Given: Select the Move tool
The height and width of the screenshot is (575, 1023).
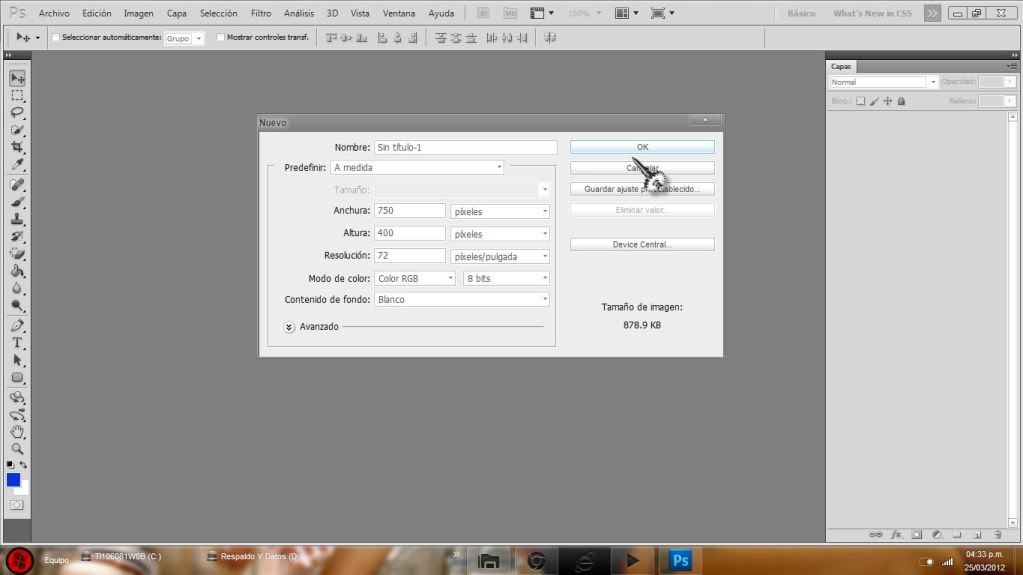Looking at the screenshot, I should pos(17,78).
